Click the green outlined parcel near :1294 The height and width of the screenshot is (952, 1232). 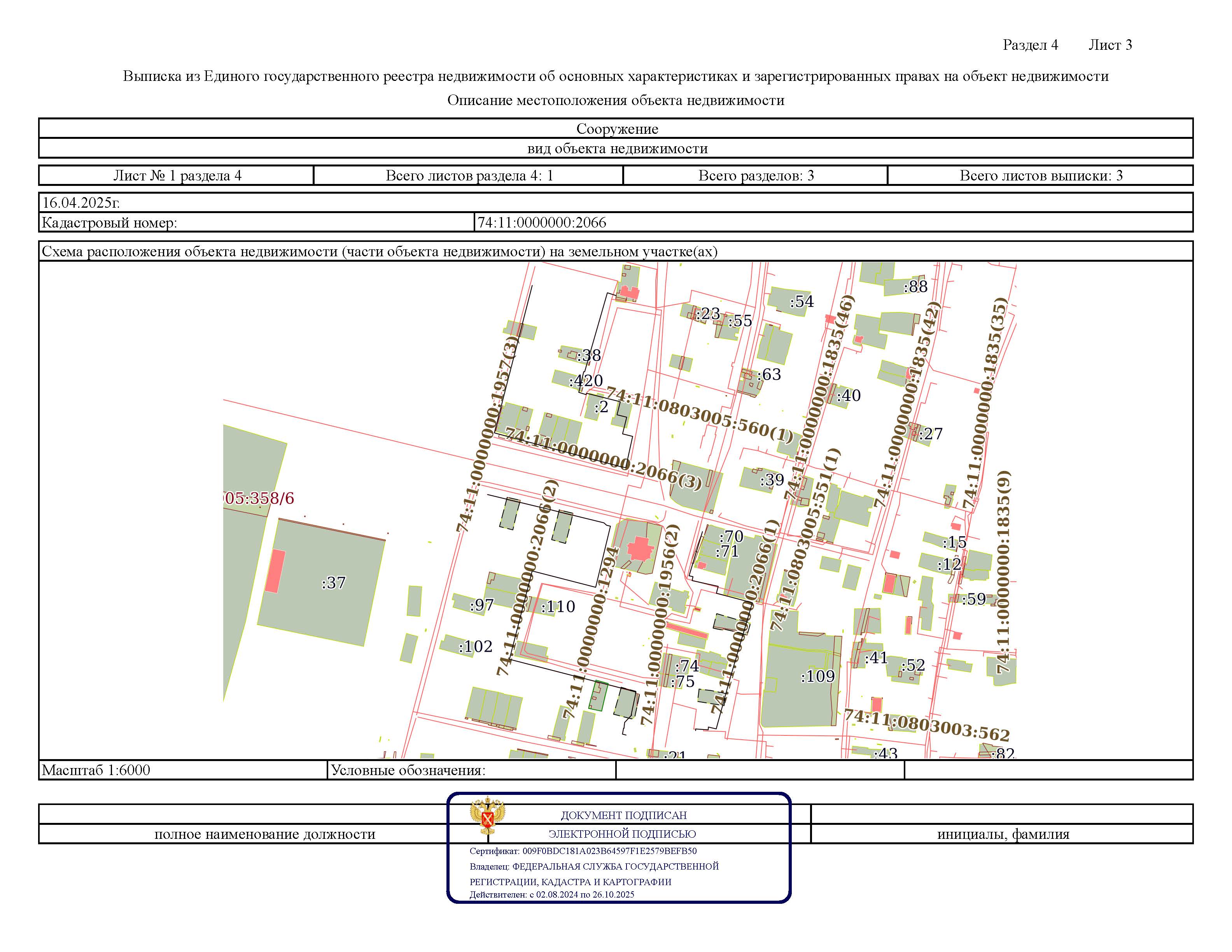(x=598, y=695)
